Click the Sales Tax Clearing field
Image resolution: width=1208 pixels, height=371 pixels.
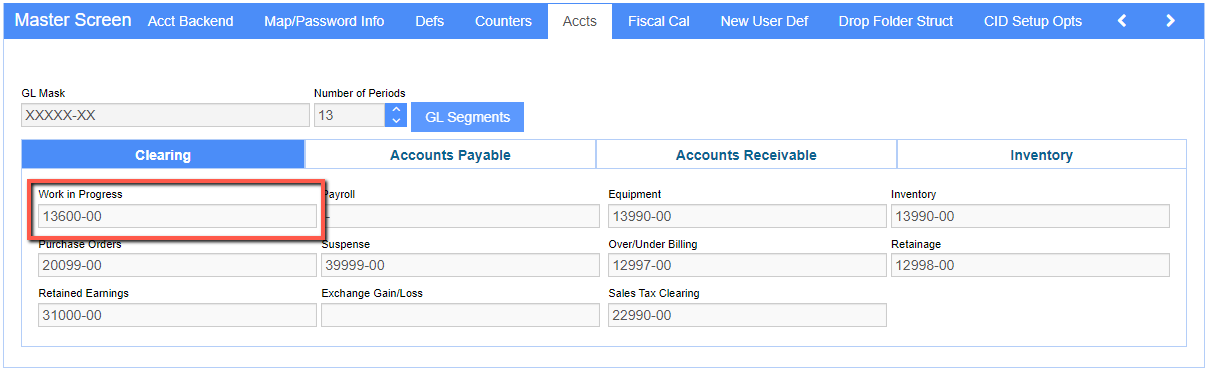(747, 315)
